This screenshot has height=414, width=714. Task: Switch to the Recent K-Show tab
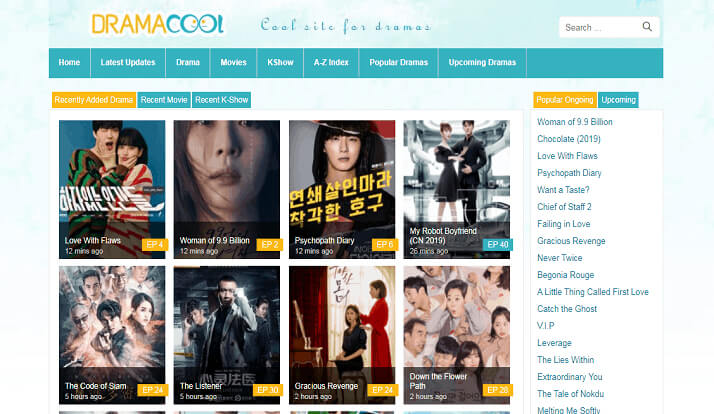coord(222,100)
